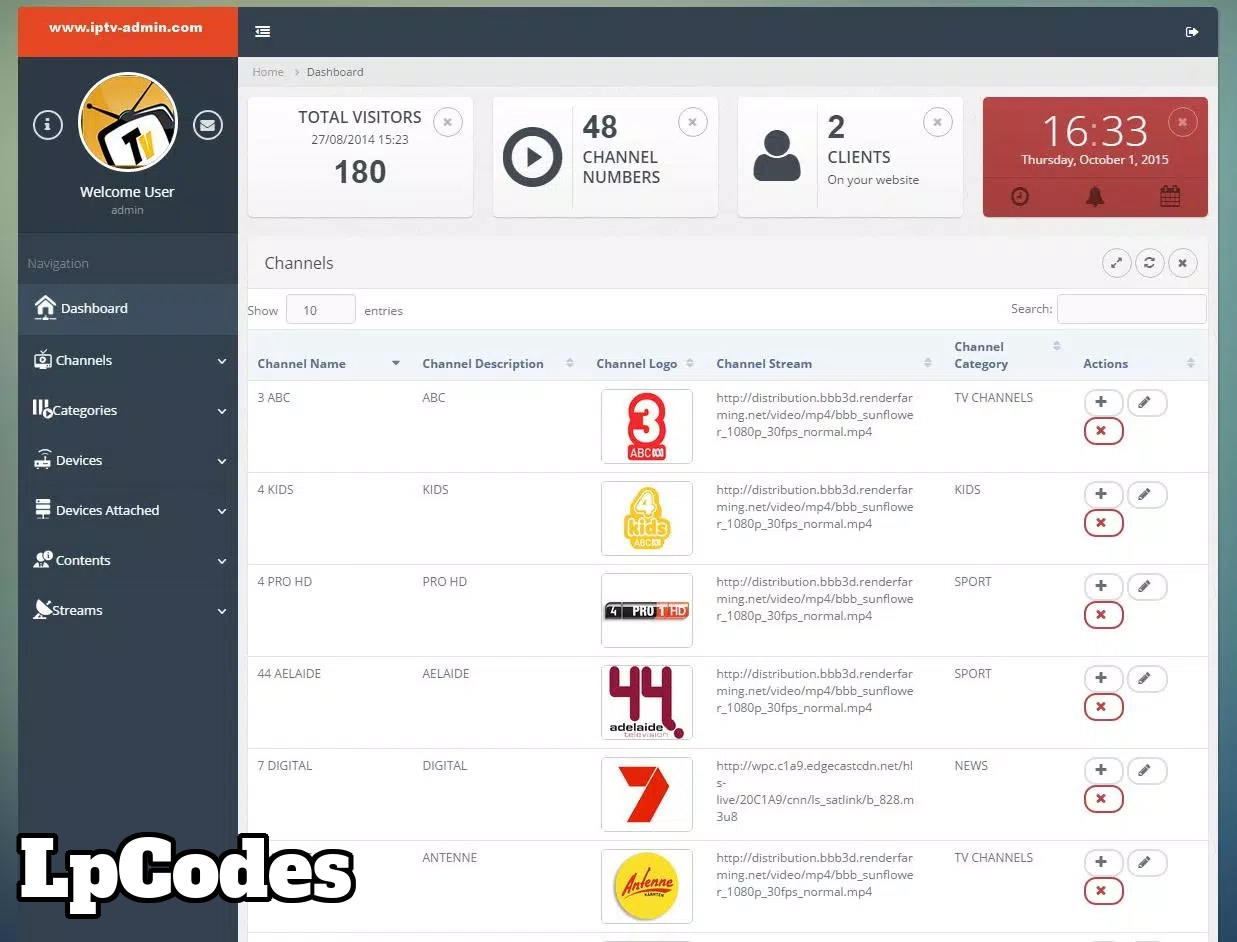Toggle the sidebar with the hamburger icon
Image resolution: width=1237 pixels, height=942 pixels.
tap(263, 32)
